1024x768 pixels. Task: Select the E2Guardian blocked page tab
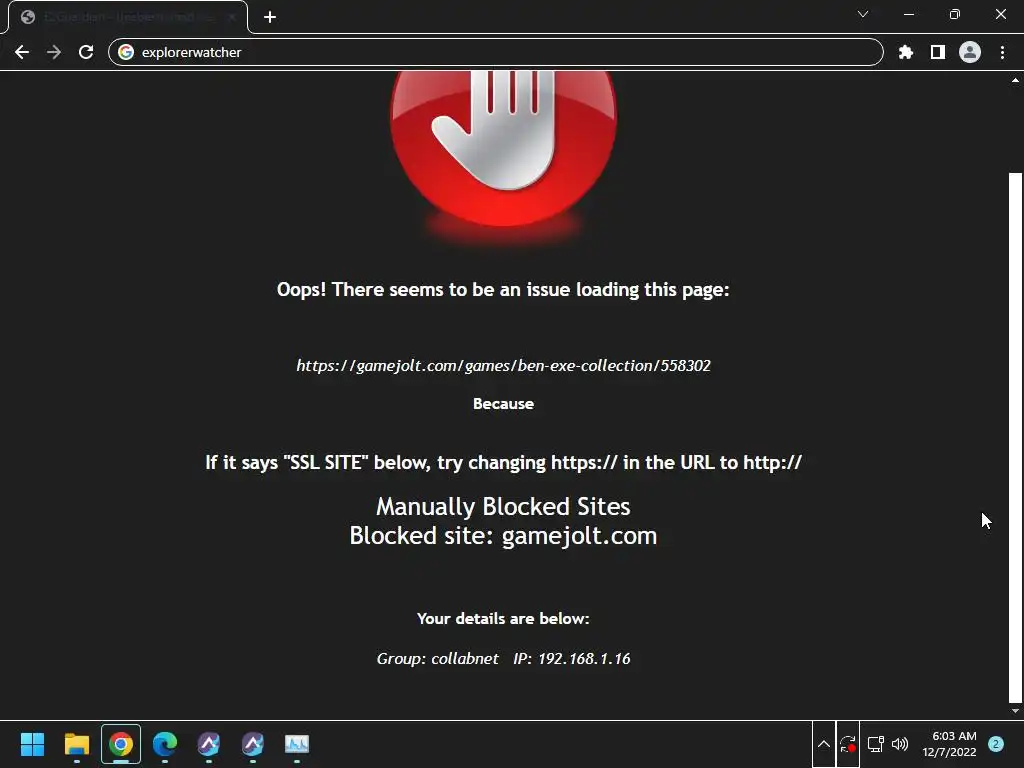[x=128, y=17]
